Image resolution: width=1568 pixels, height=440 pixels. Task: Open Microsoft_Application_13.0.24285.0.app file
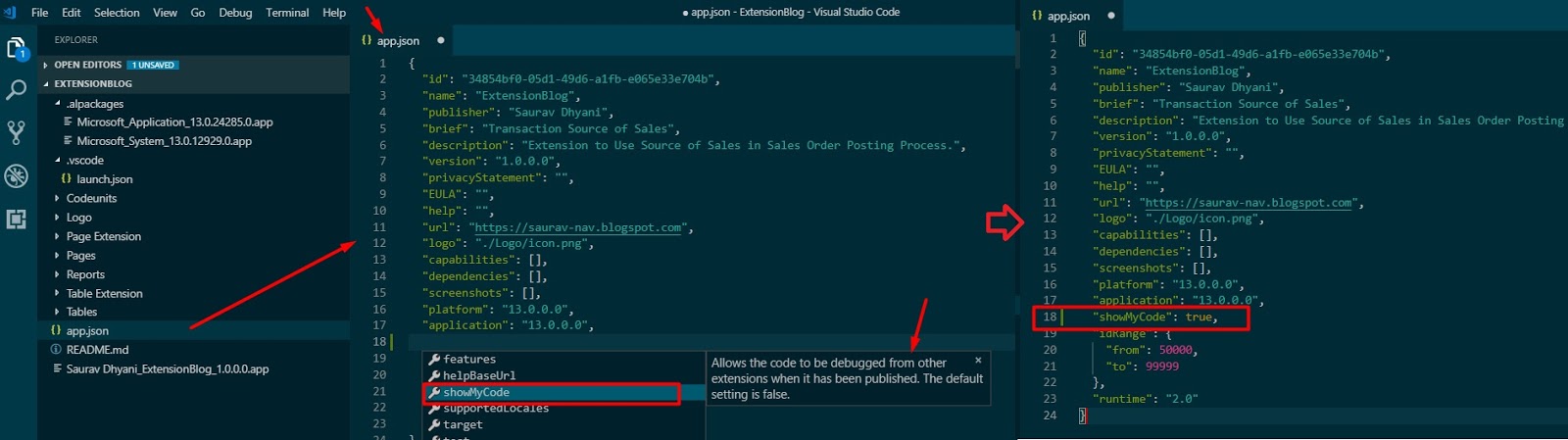pos(174,122)
